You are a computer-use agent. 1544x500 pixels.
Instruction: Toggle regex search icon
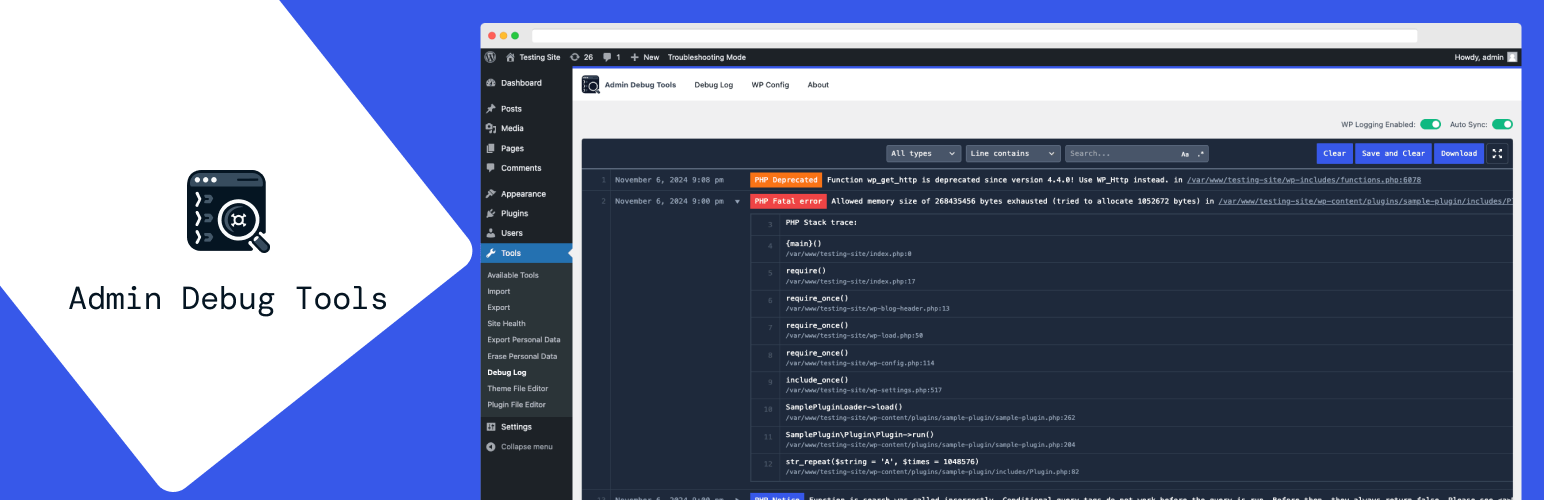click(1201, 154)
